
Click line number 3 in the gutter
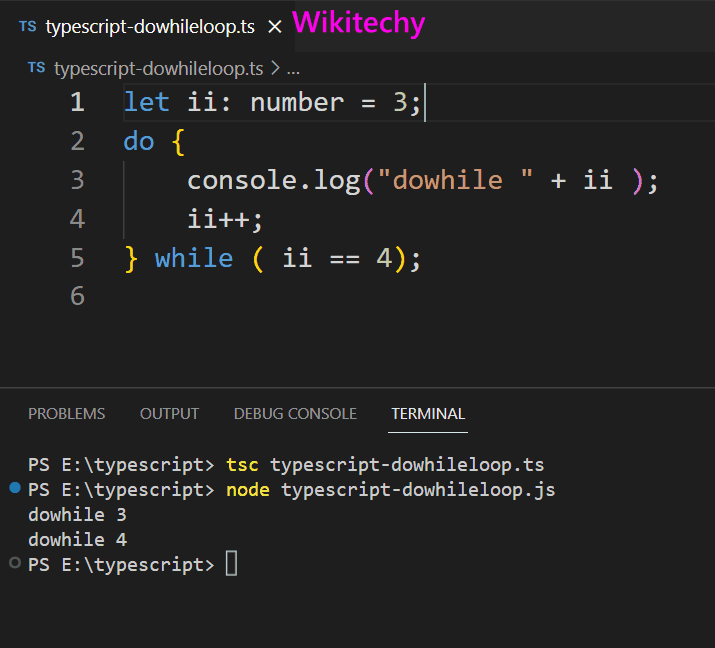[77, 180]
